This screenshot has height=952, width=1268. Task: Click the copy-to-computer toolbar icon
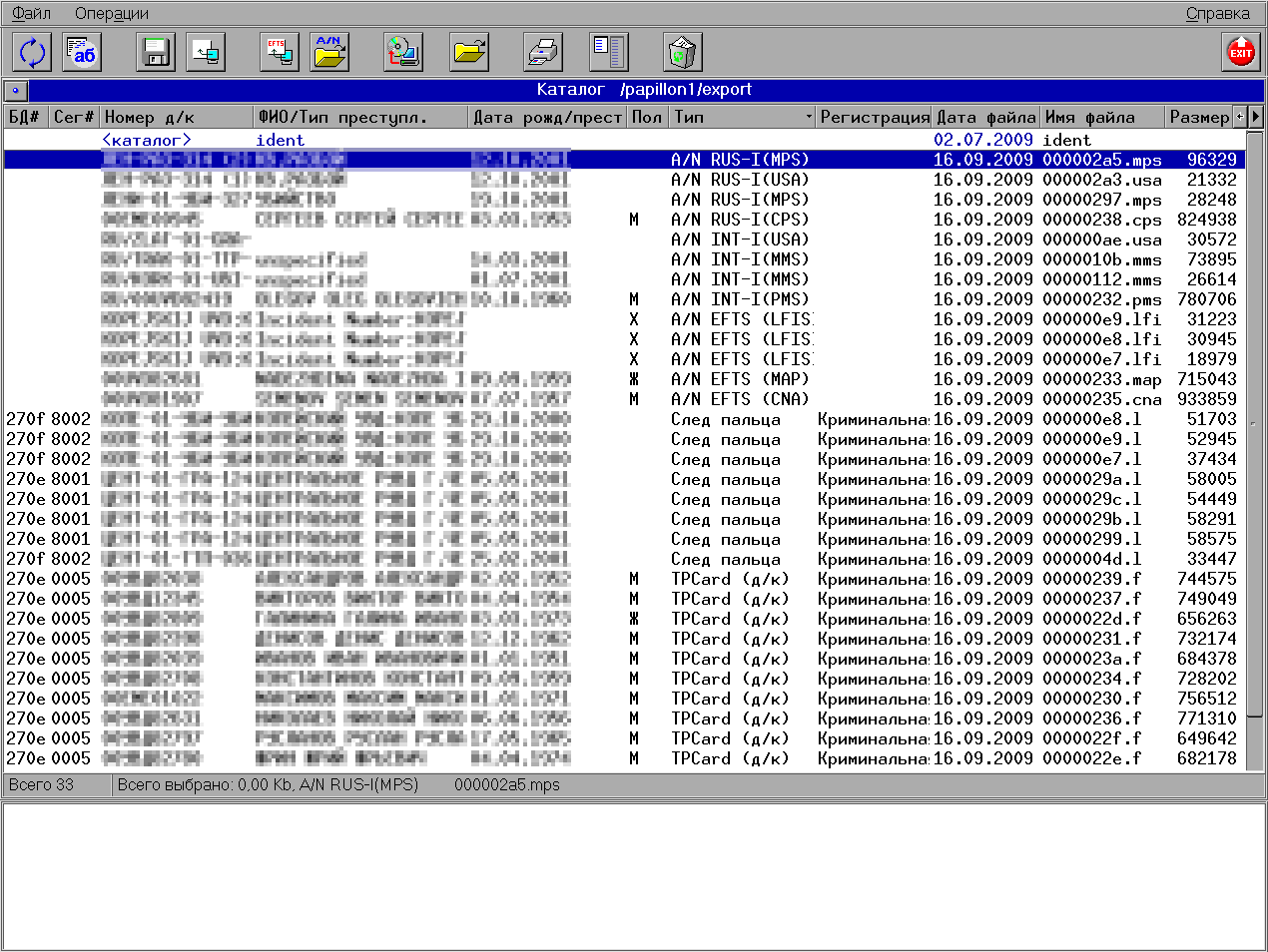(206, 52)
